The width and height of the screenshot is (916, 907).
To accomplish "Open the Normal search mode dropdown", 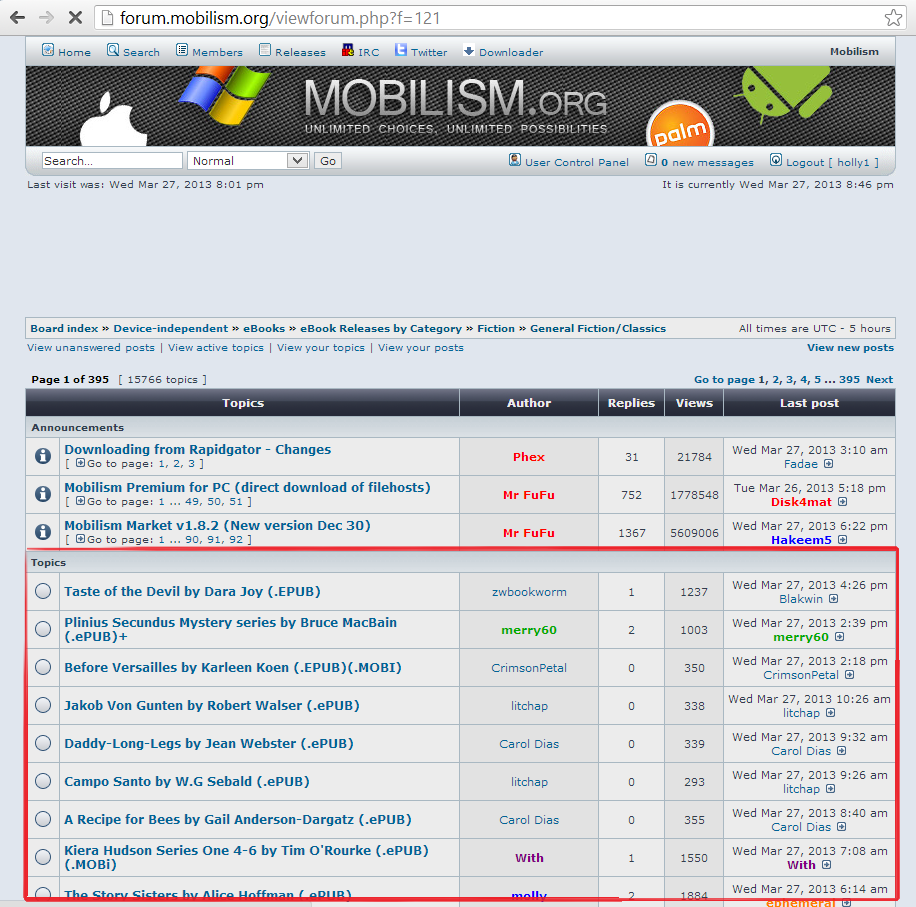I will 247,160.
